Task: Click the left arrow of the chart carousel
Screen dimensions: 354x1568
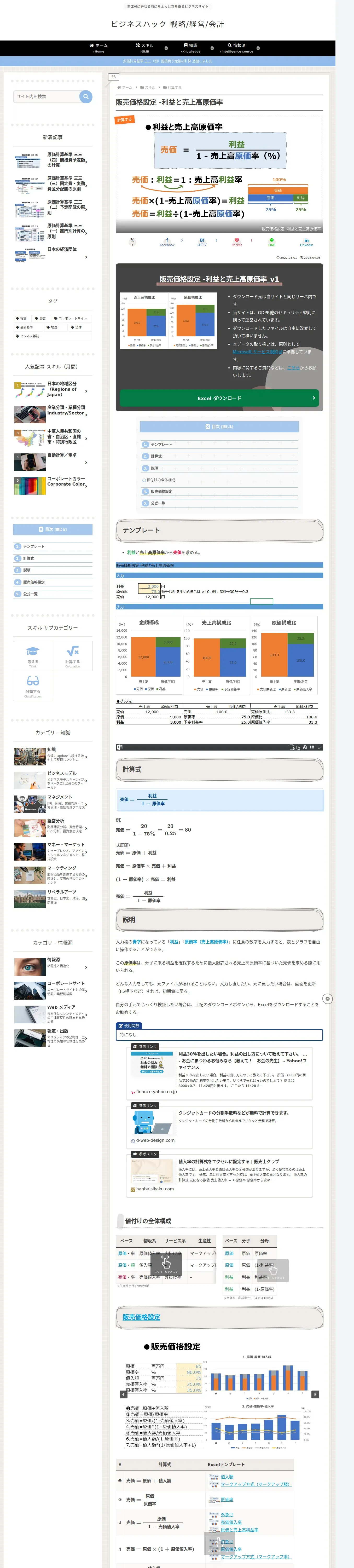Action: [x=124, y=1394]
